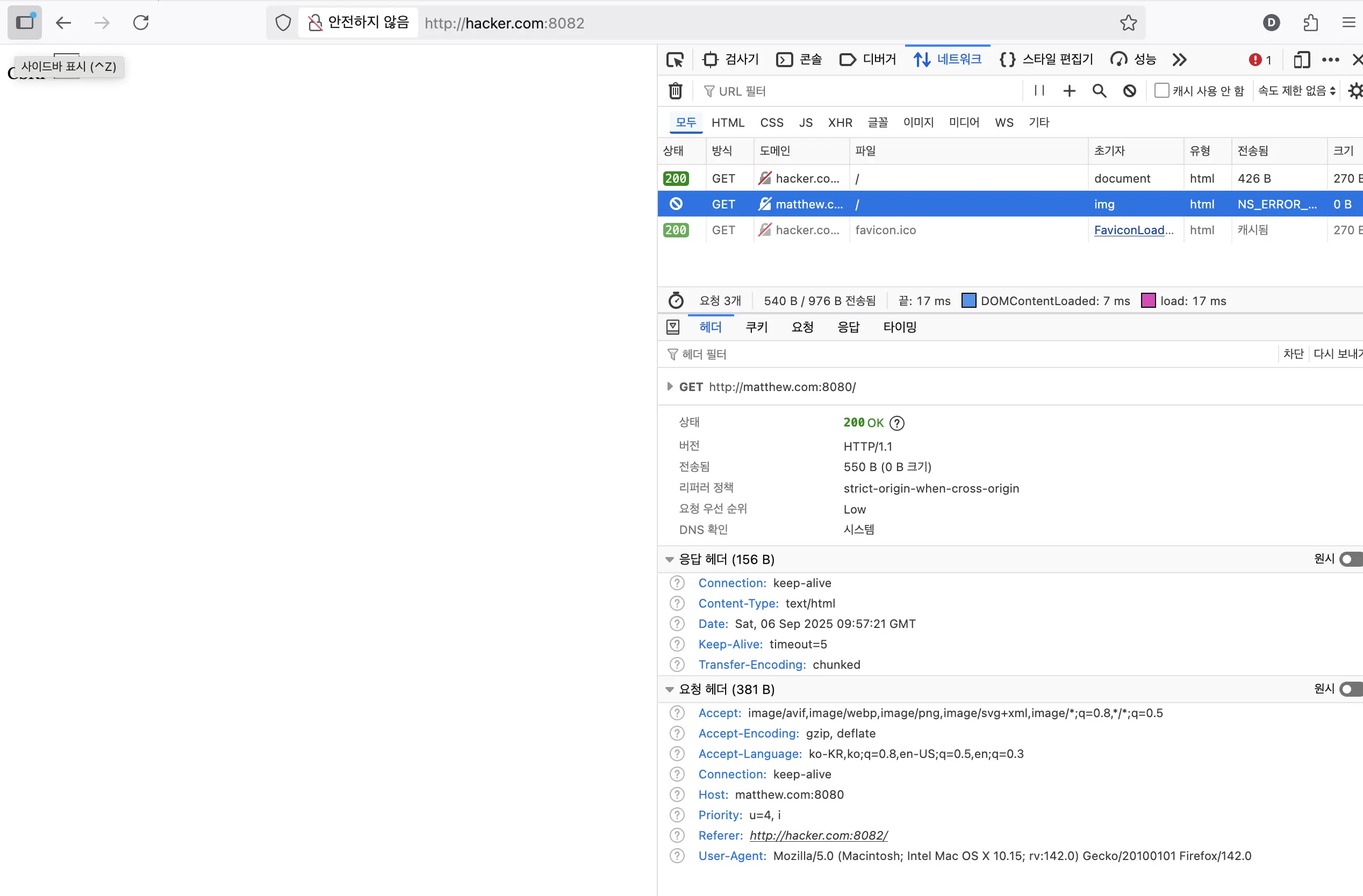This screenshot has width=1363, height=896.
Task: Open the 타이밍 details tab
Action: click(899, 327)
